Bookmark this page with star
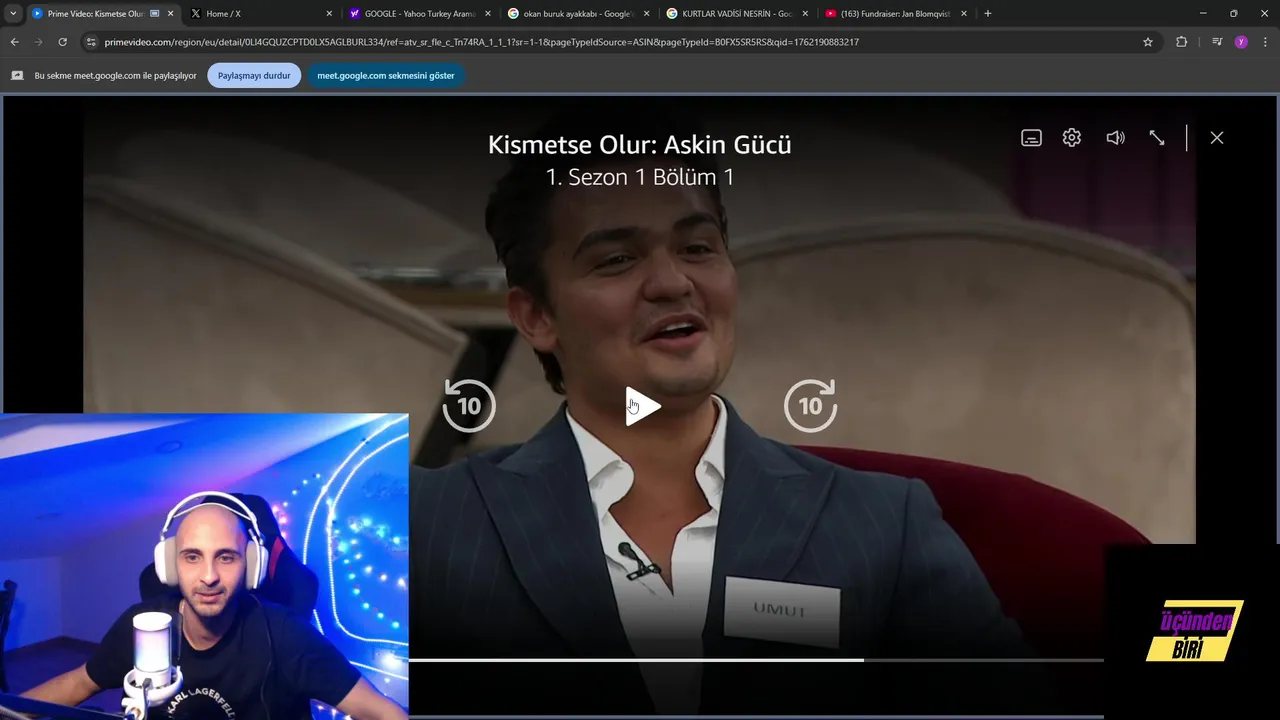The width and height of the screenshot is (1280, 720). tap(1148, 42)
